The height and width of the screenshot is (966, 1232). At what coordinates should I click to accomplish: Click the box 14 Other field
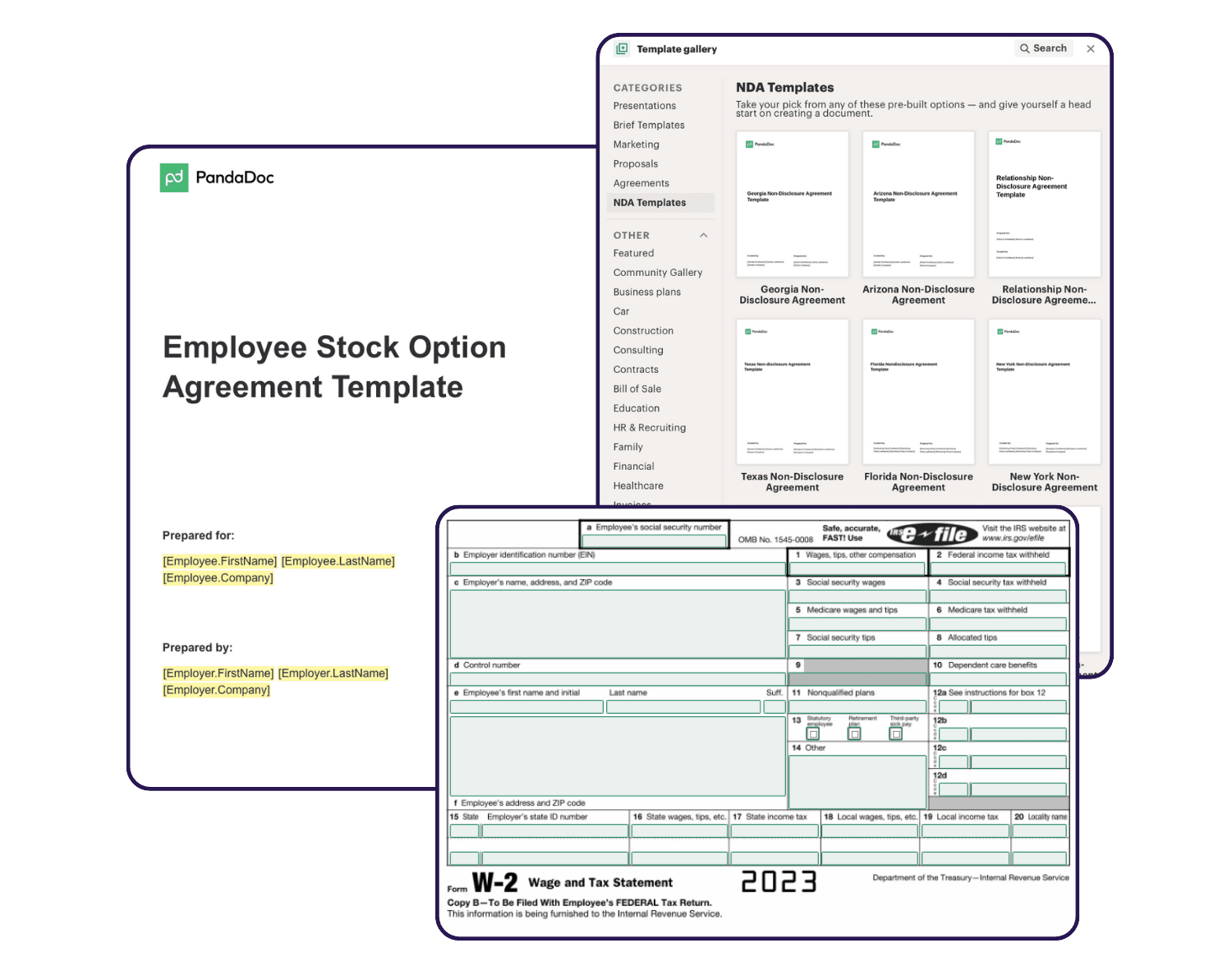(x=857, y=782)
